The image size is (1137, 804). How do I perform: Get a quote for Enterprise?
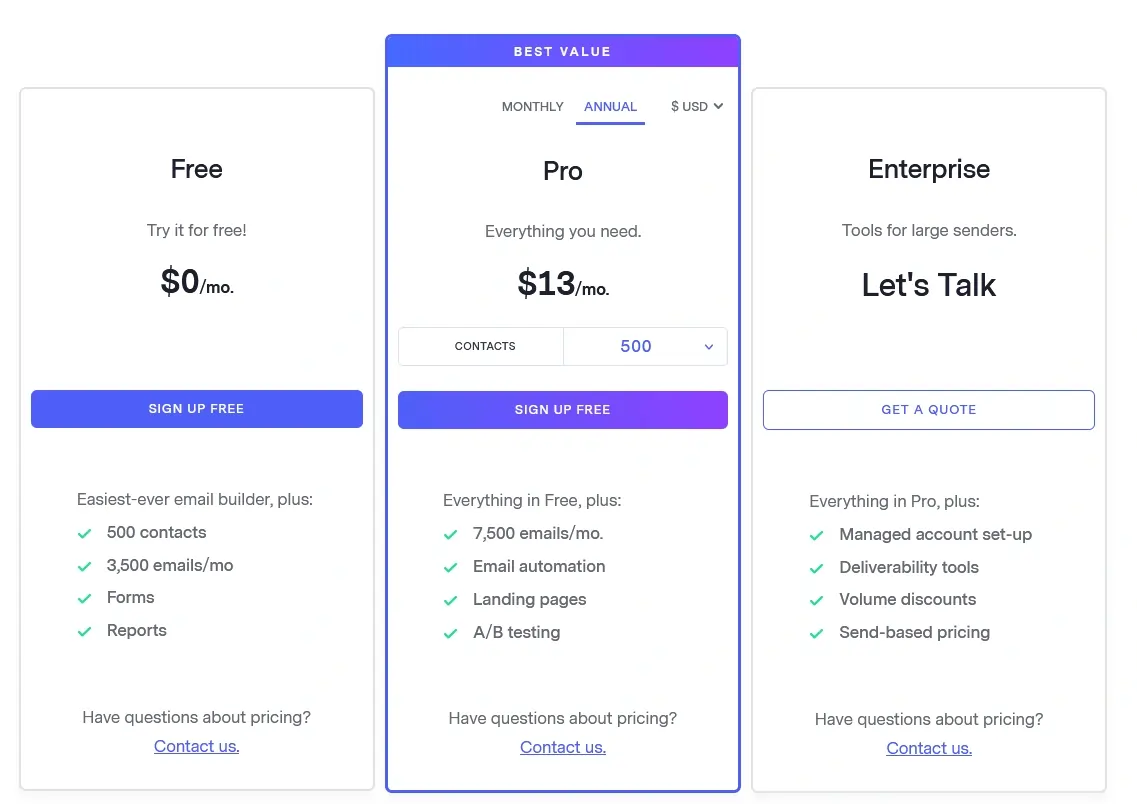928,409
